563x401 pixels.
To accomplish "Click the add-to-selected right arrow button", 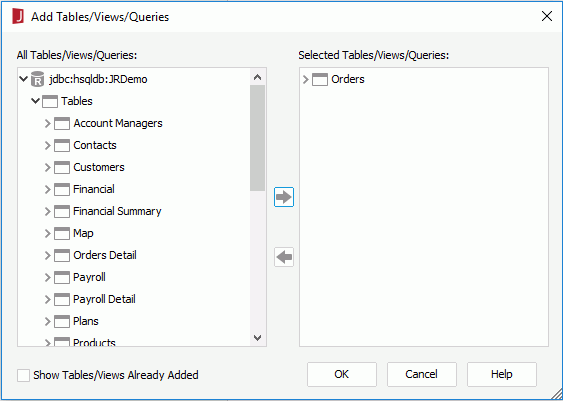I will 284,197.
